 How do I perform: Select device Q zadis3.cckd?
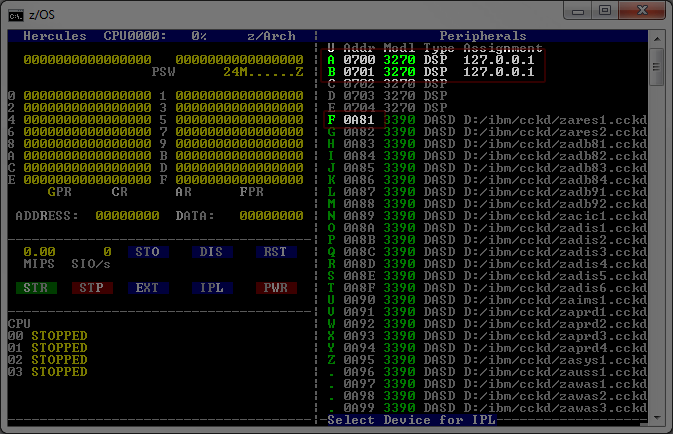point(487,252)
